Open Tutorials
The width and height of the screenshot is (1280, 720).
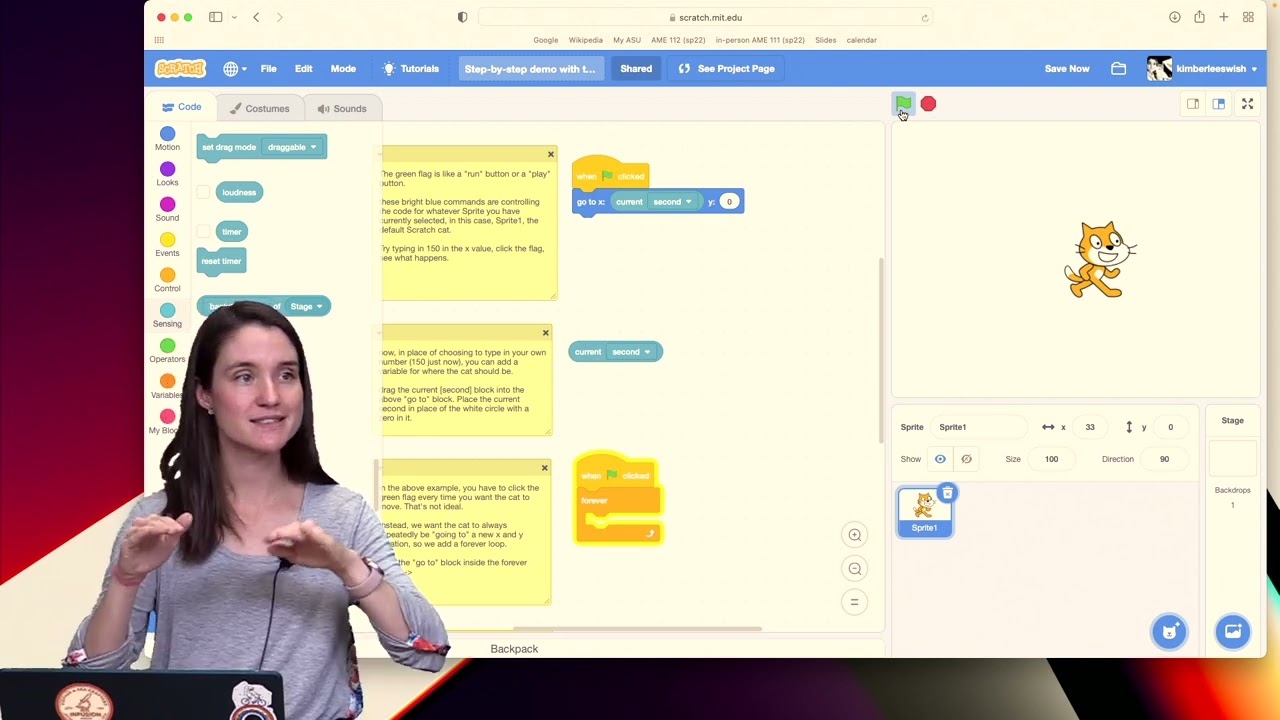click(x=411, y=69)
